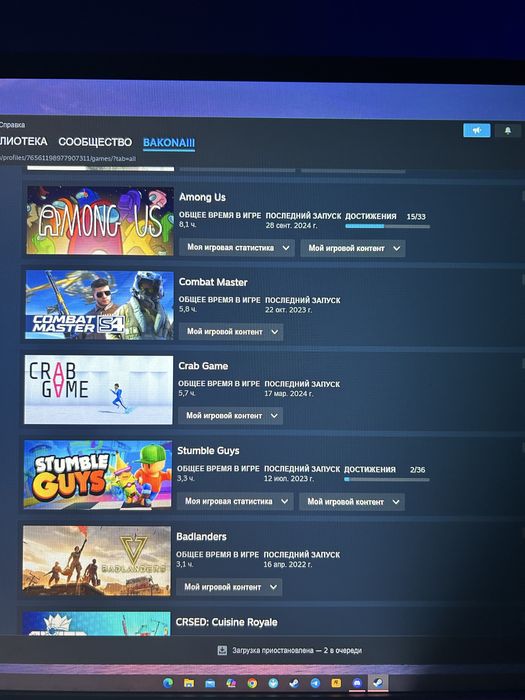The width and height of the screenshot is (525, 700).
Task: Click Among Us 'ДОСТИЖЕНИЯ' label
Action: 371,216
